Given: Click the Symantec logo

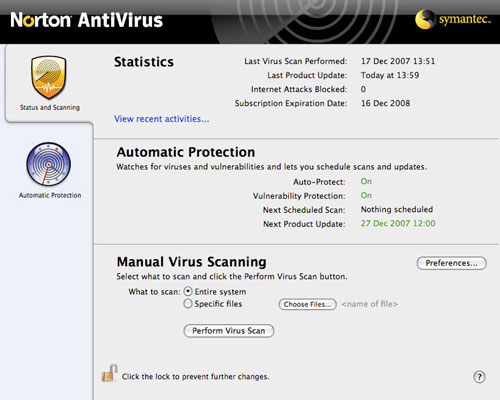Looking at the screenshot, I should coord(453,19).
